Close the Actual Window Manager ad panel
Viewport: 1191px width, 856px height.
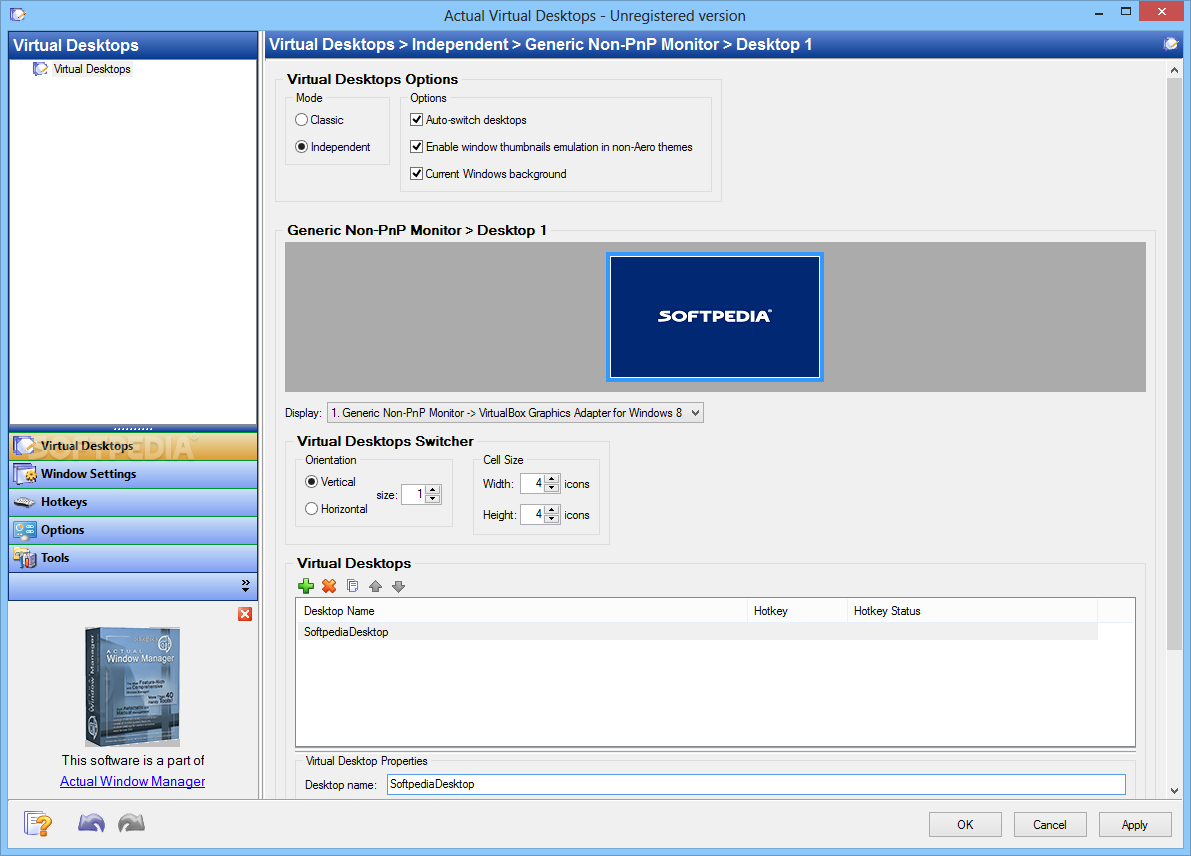tap(245, 614)
